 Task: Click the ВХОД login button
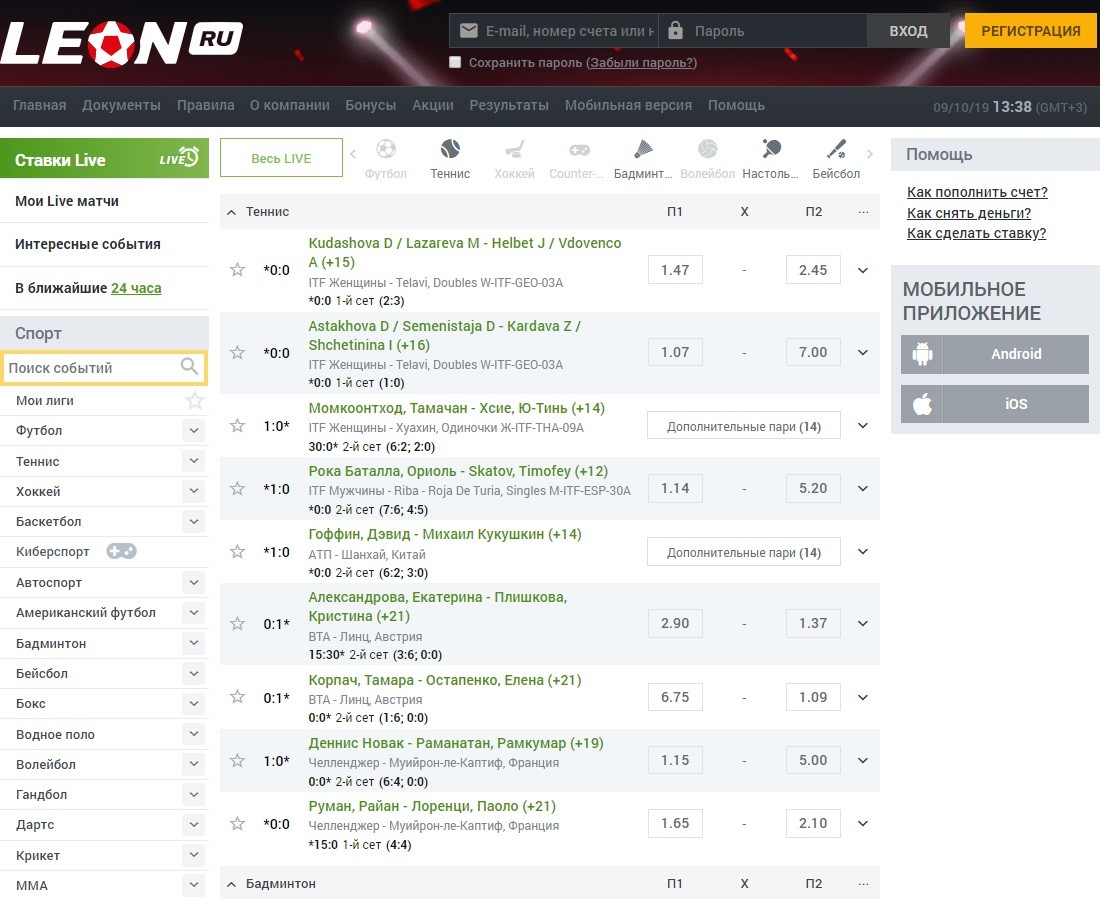click(x=908, y=31)
